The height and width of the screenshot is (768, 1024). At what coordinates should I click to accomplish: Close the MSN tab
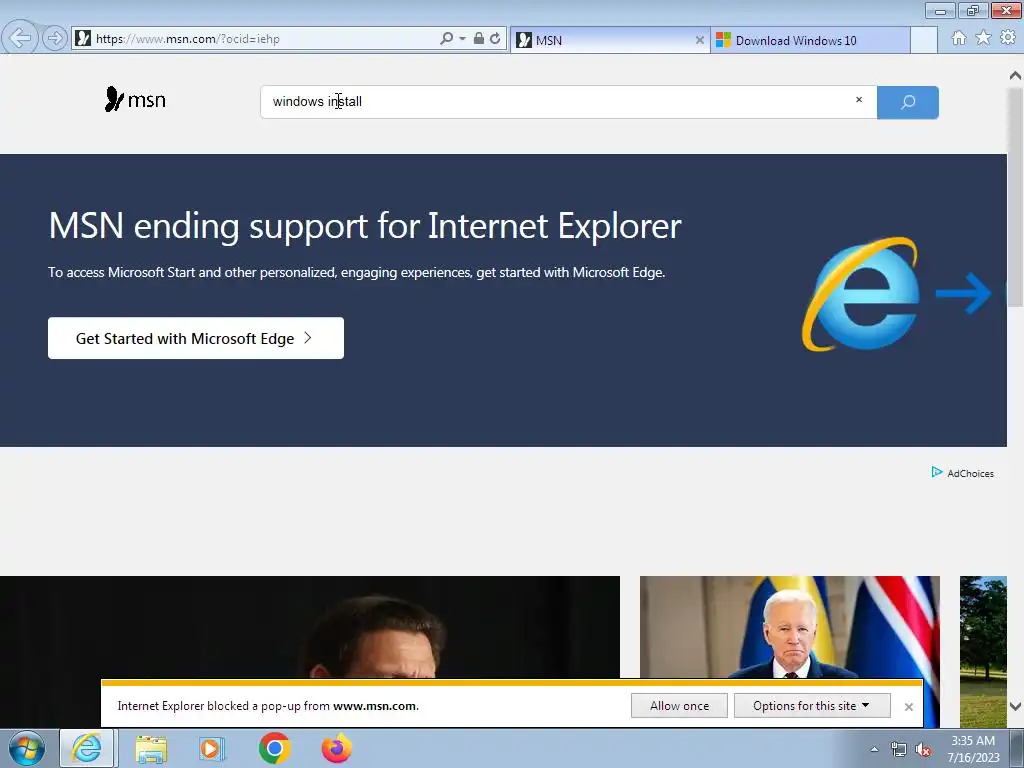click(x=699, y=40)
